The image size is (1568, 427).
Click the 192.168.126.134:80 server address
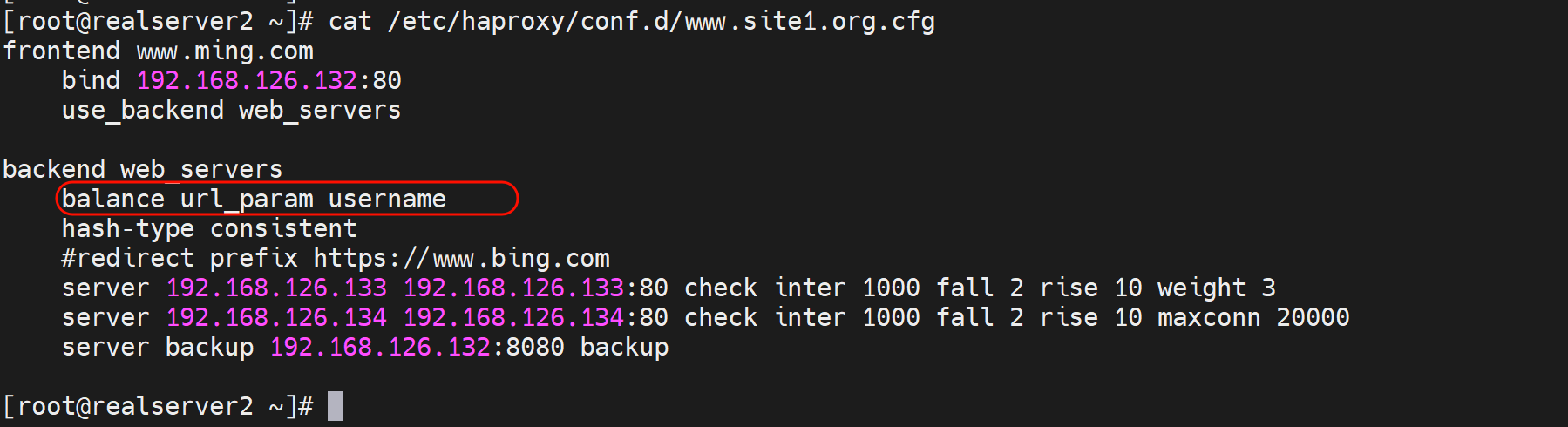535,317
